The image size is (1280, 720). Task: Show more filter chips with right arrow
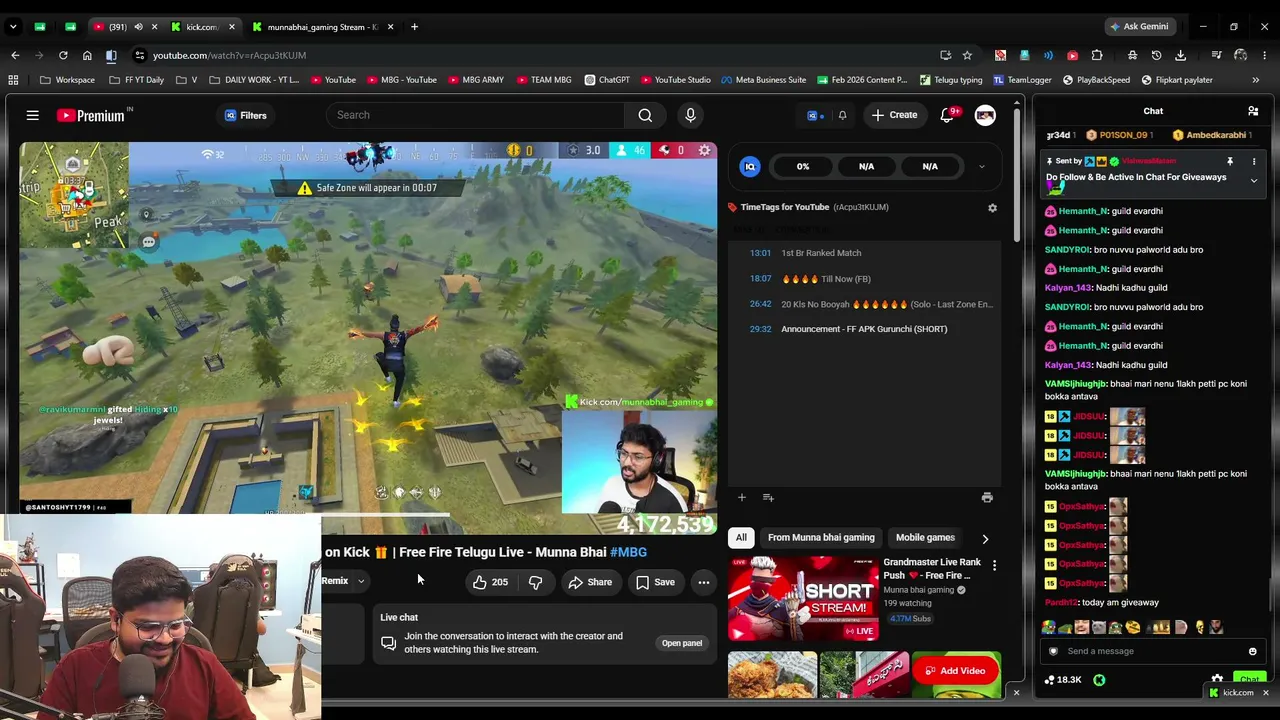985,539
